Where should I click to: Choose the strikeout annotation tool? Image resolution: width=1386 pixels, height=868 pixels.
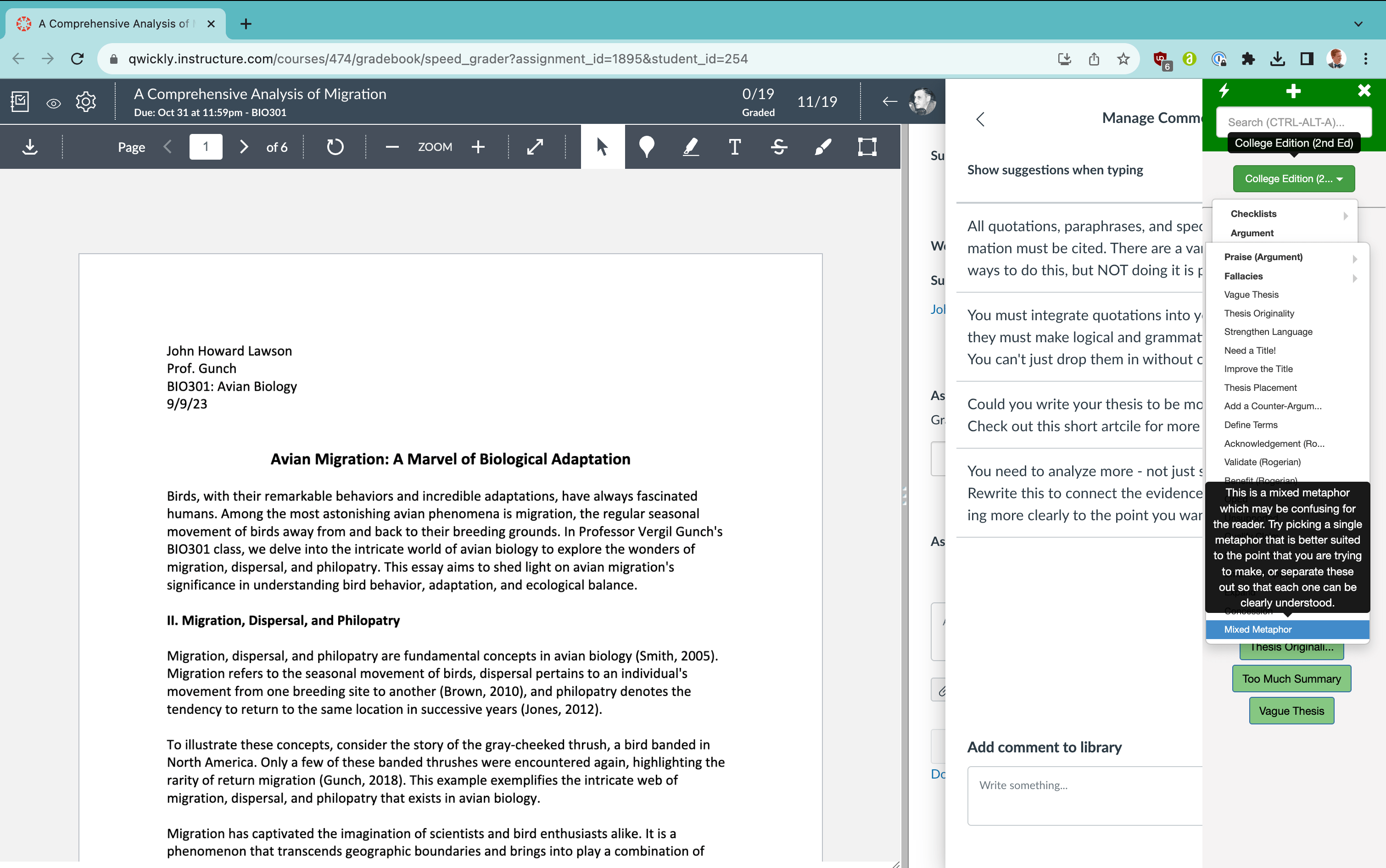[x=778, y=147]
